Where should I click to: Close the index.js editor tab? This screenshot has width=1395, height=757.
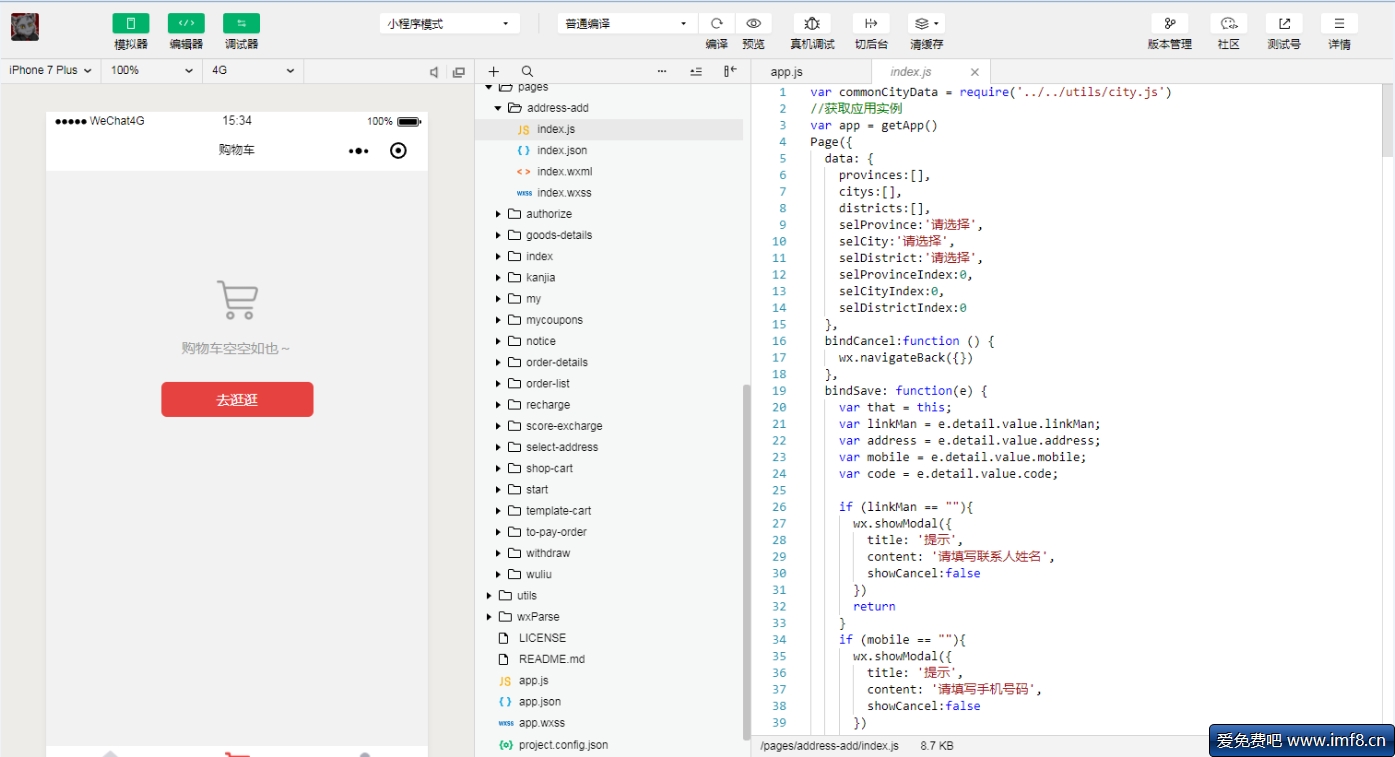click(x=975, y=72)
